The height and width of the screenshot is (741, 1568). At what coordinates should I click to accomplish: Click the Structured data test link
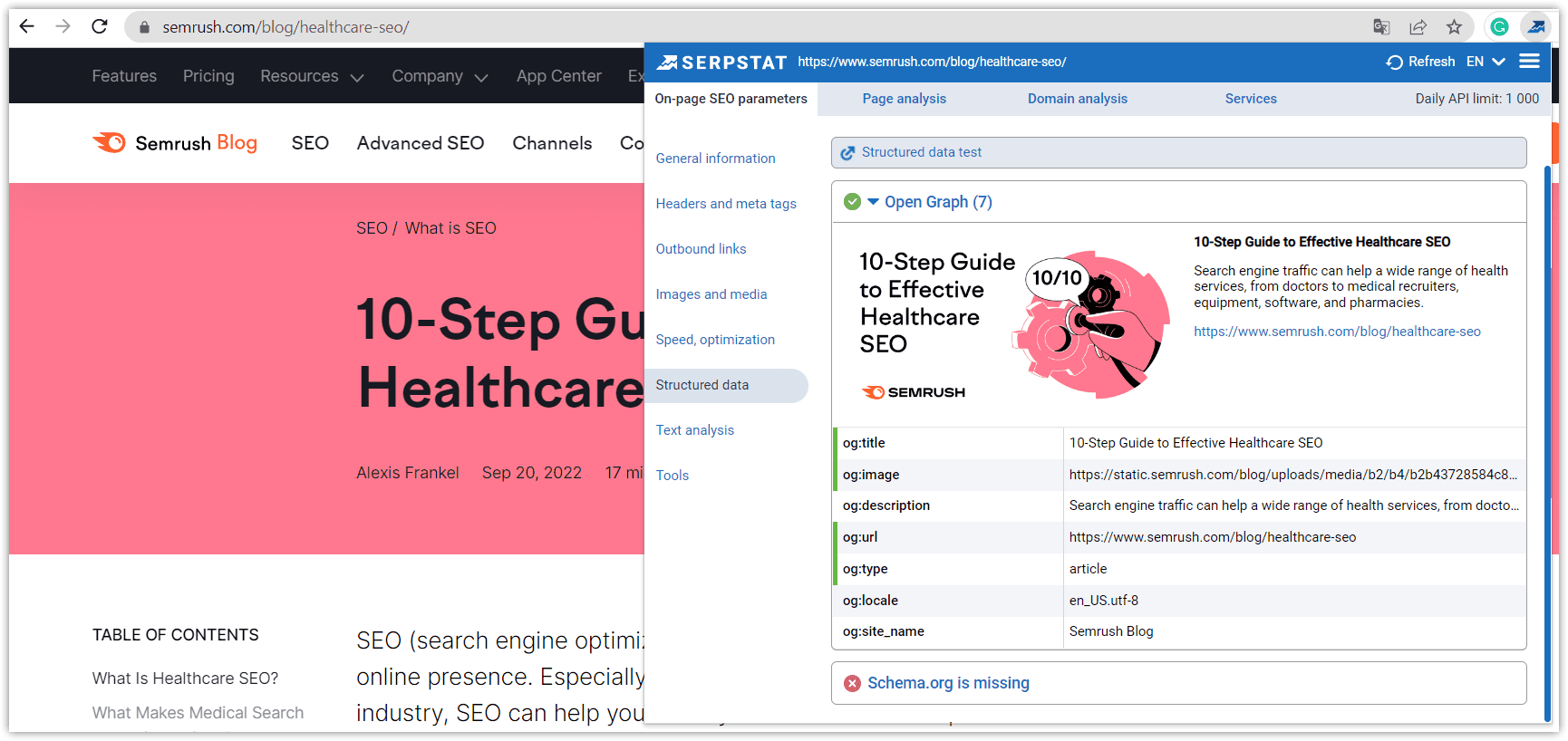point(921,152)
